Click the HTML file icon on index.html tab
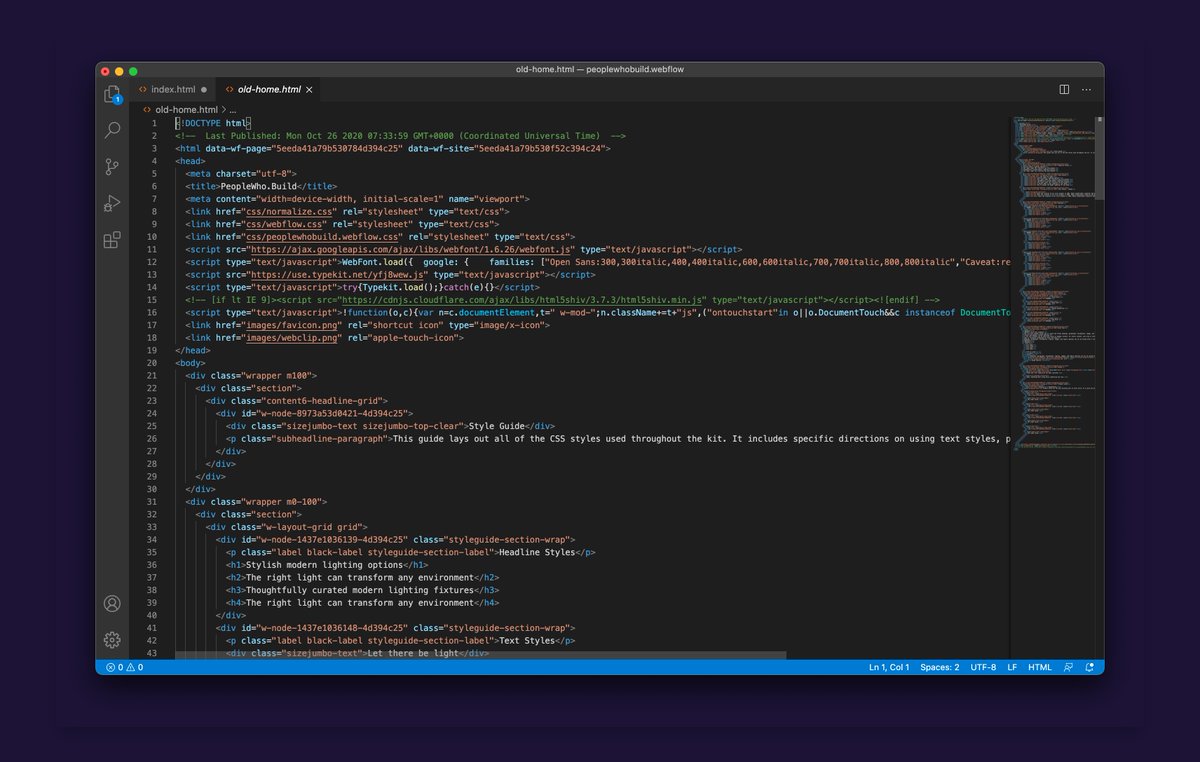This screenshot has height=762, width=1200. (142, 89)
